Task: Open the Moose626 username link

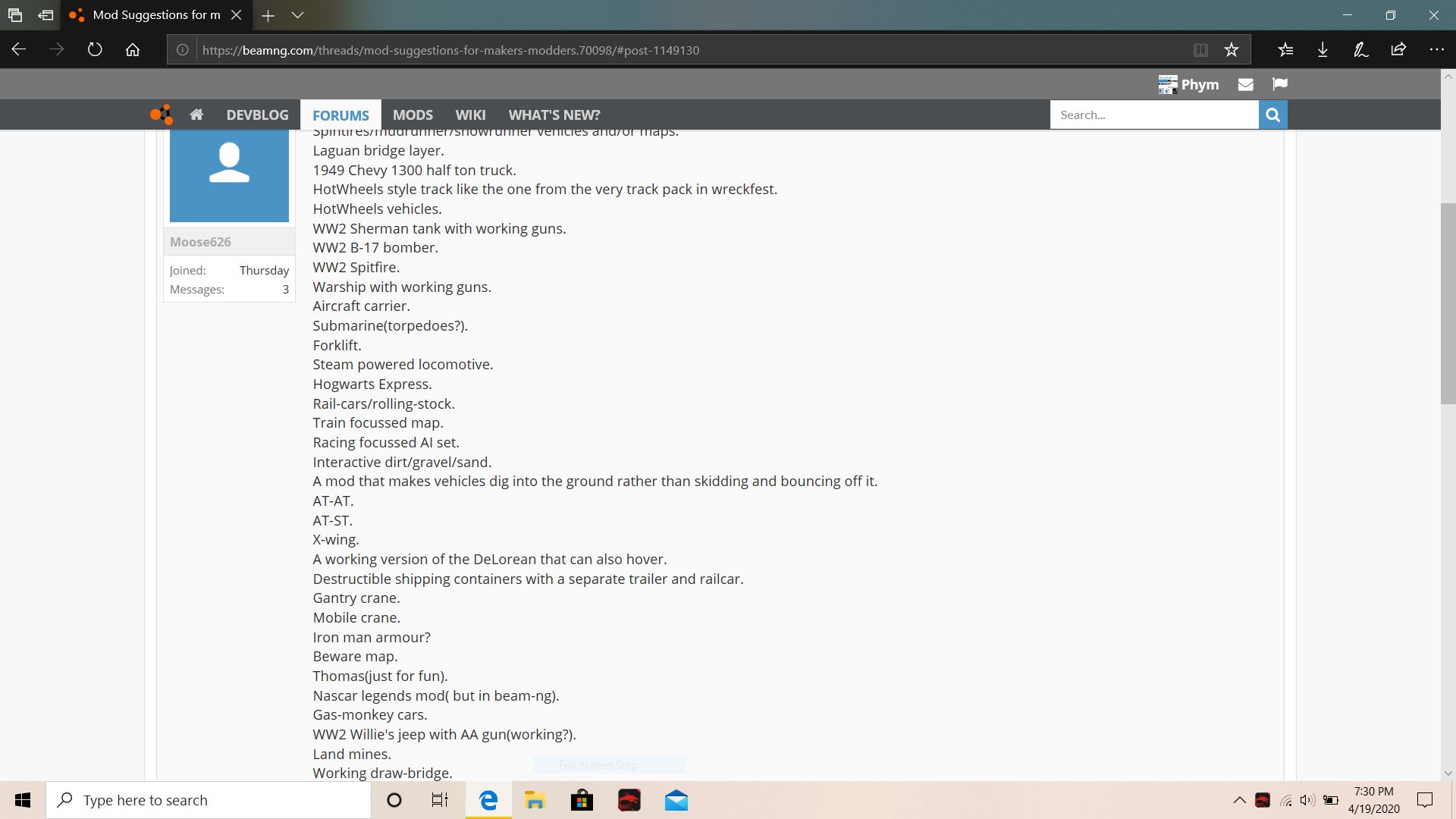Action: point(200,242)
